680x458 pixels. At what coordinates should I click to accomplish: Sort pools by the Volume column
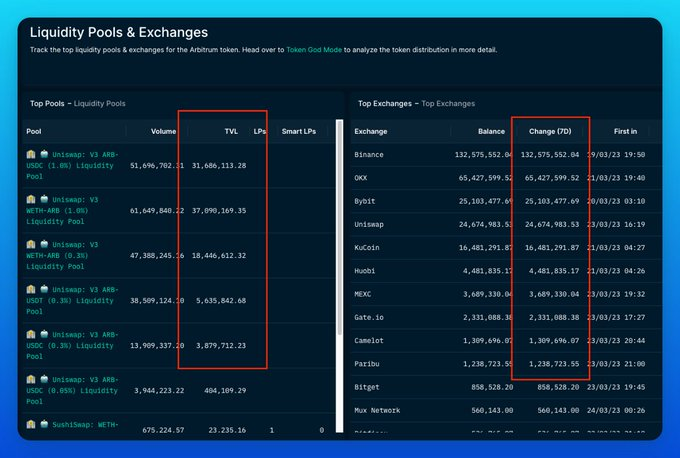[163, 131]
